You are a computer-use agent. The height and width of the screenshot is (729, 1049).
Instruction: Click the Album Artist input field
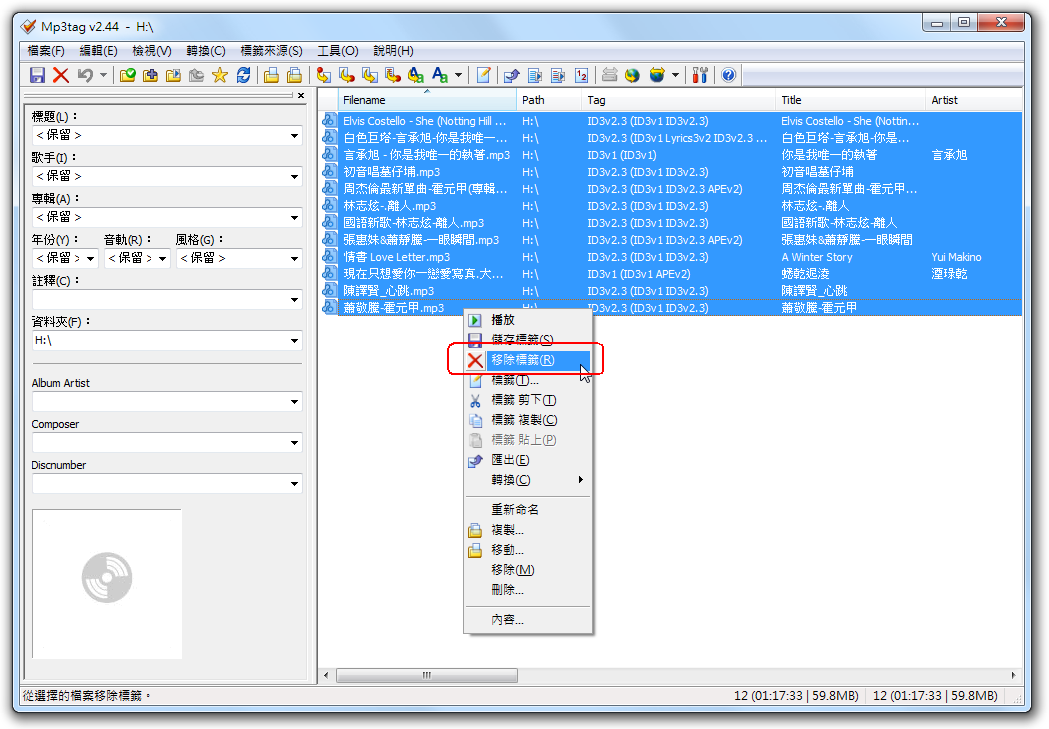click(x=167, y=401)
